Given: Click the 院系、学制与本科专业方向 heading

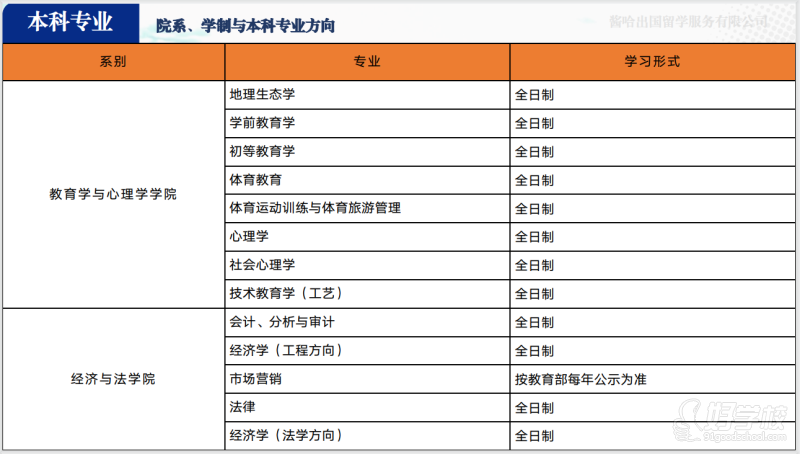Looking at the screenshot, I should click(246, 25).
